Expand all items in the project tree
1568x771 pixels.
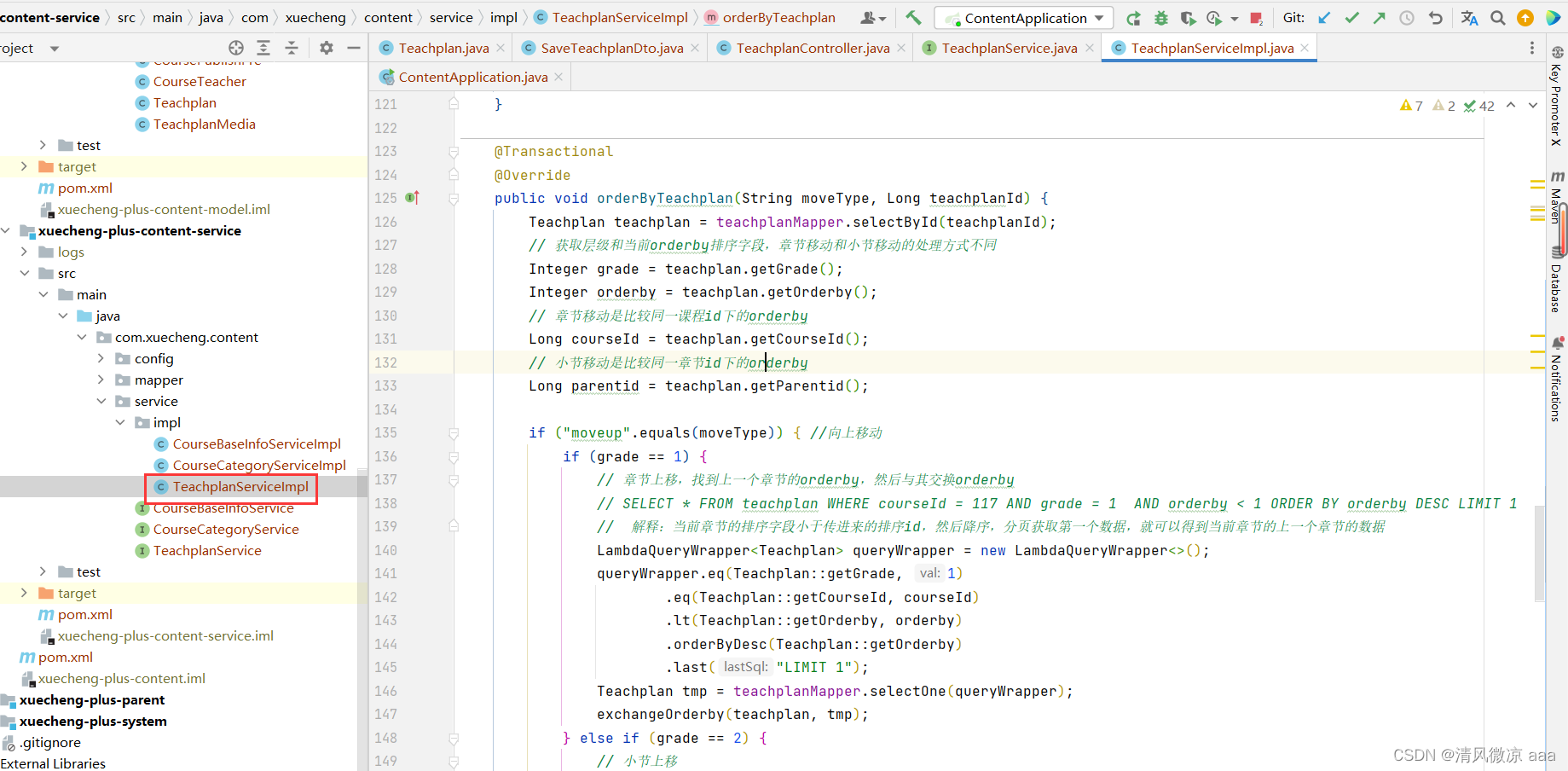(263, 49)
